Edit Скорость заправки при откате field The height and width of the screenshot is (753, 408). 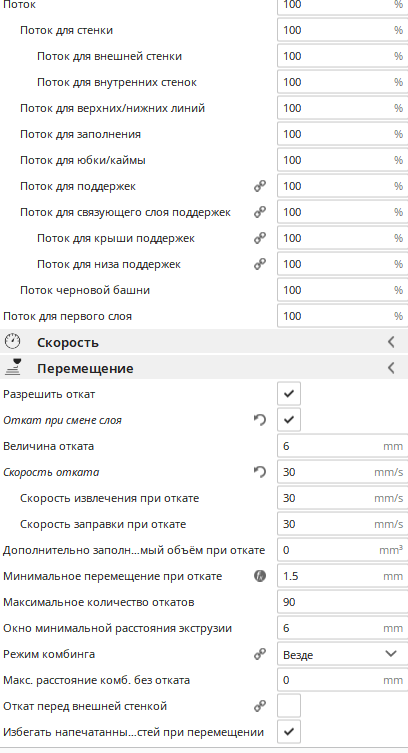click(x=342, y=524)
